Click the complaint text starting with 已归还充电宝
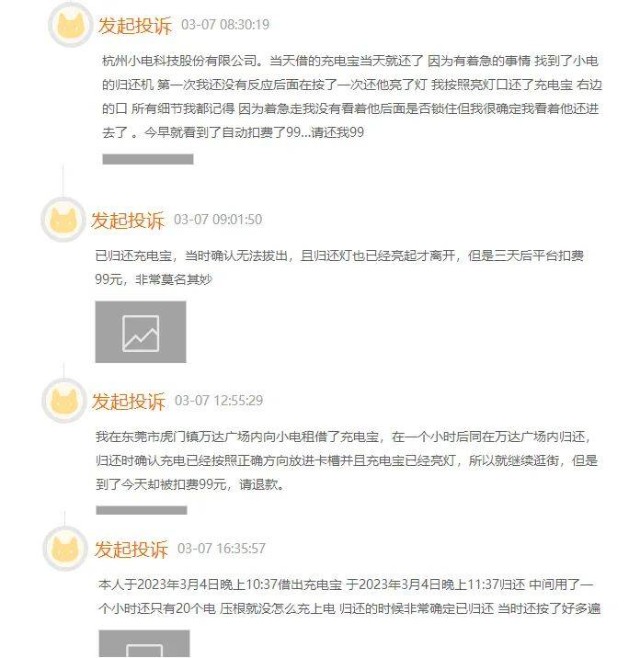The image size is (640, 658). coord(339,267)
